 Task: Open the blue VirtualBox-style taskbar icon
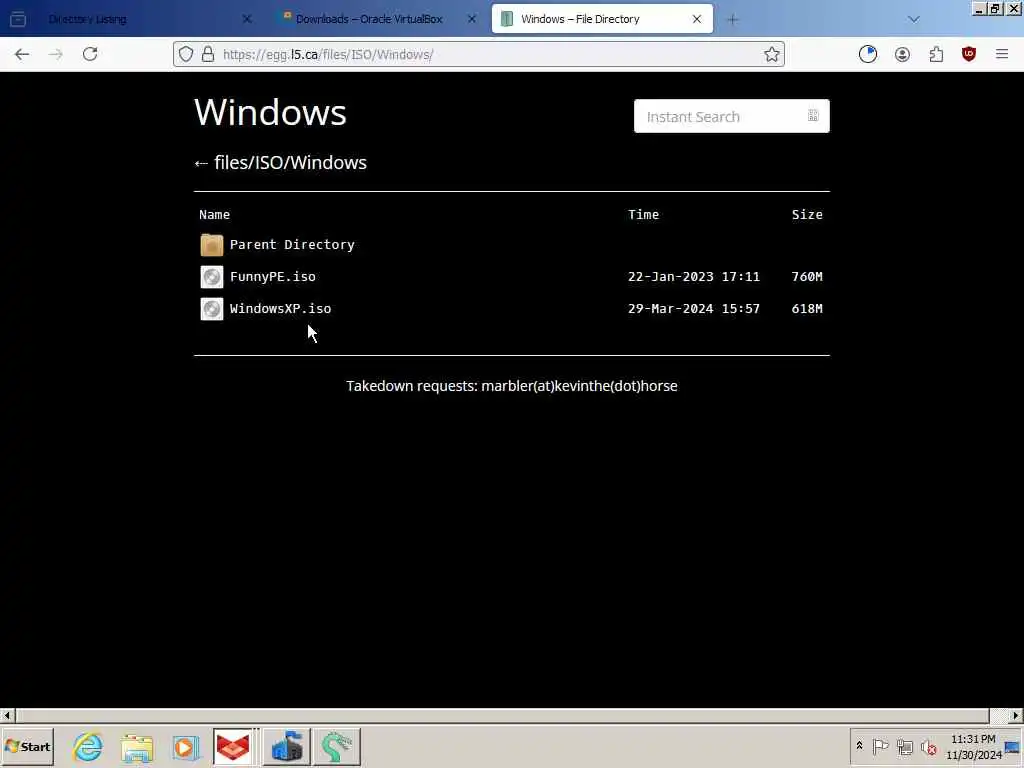(x=287, y=746)
